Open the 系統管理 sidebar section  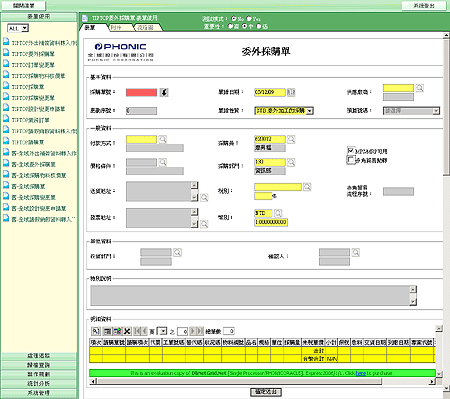click(x=39, y=393)
